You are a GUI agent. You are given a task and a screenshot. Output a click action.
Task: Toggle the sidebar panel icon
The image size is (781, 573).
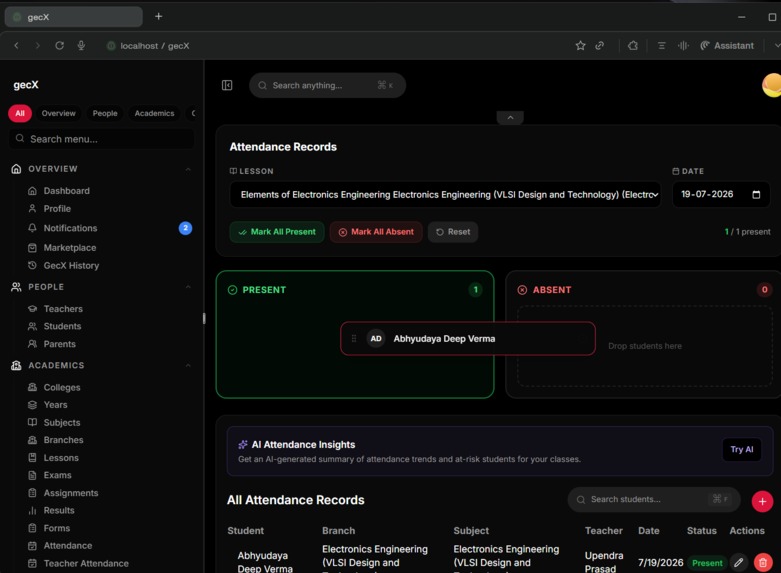click(x=227, y=85)
